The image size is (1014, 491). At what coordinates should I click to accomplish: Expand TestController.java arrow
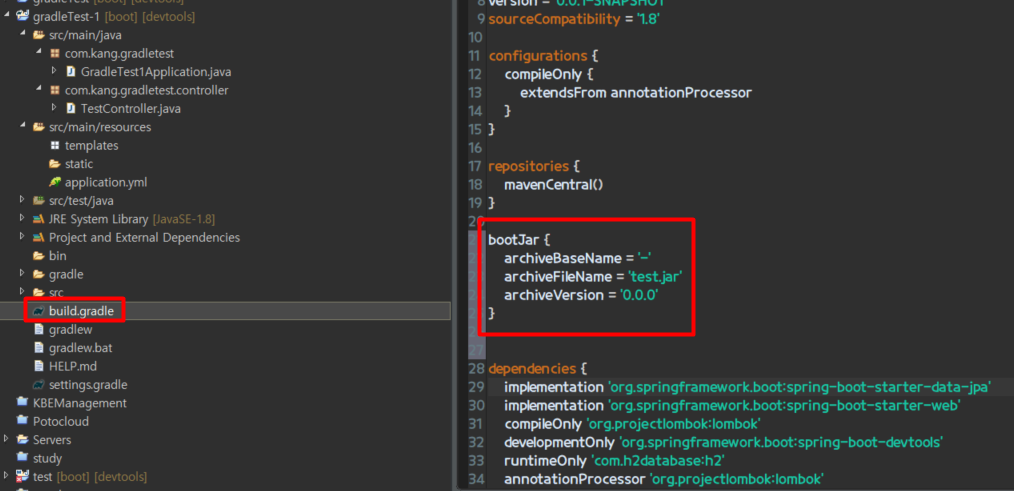click(x=54, y=108)
